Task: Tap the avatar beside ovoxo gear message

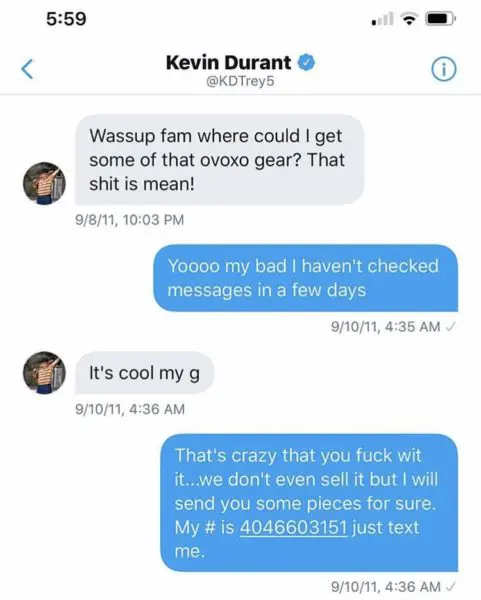Action: click(44, 183)
